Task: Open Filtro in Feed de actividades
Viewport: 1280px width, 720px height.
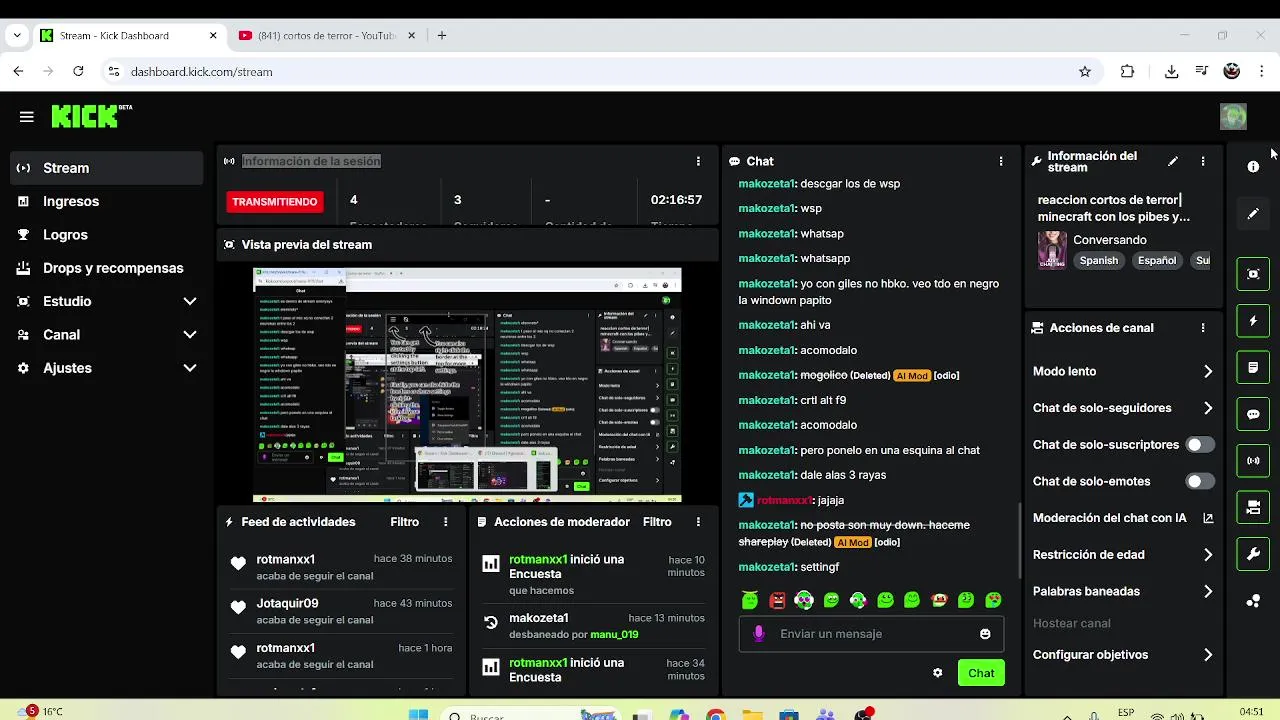Action: click(404, 522)
